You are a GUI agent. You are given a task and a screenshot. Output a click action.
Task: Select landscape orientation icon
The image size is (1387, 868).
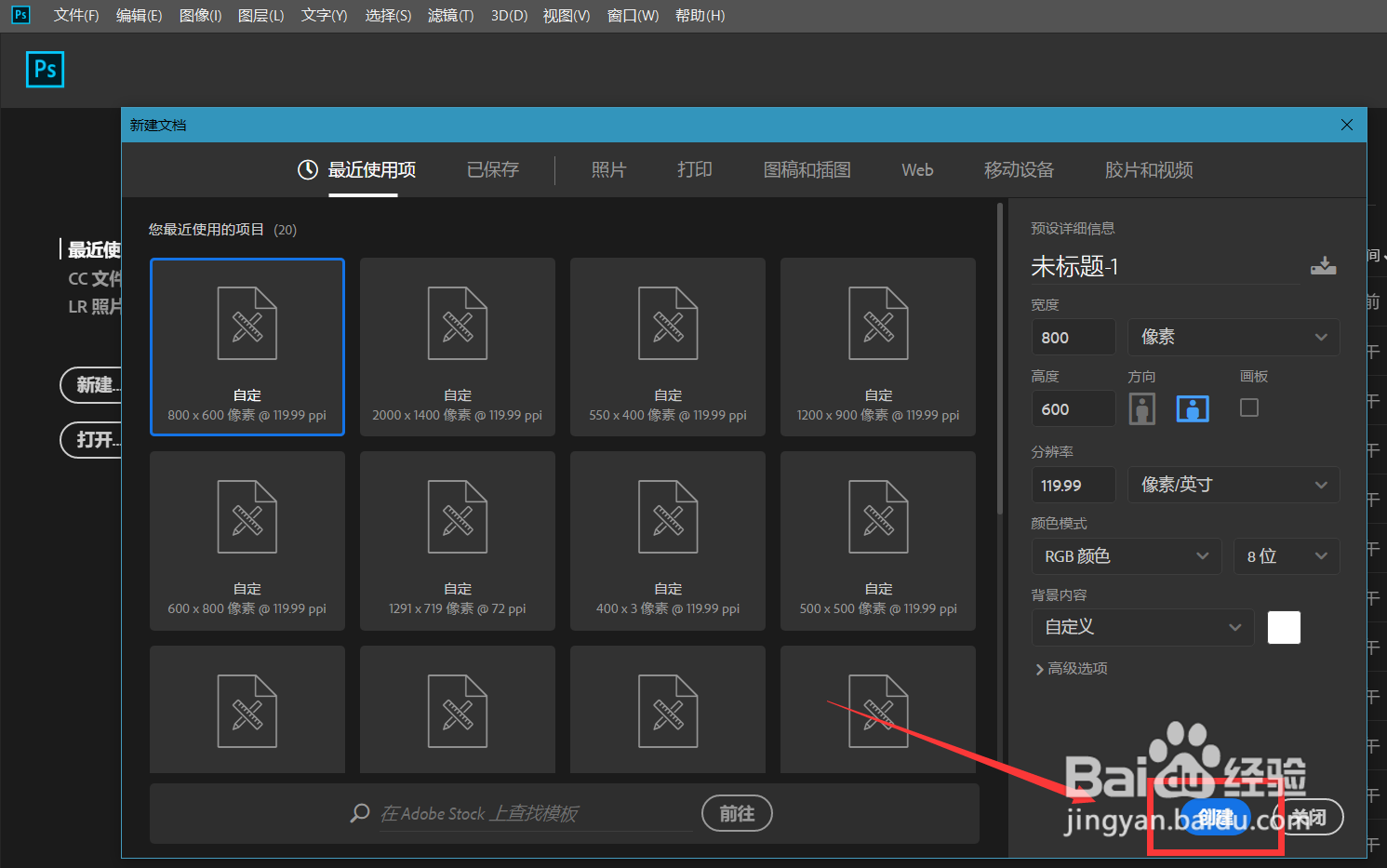(x=1193, y=408)
